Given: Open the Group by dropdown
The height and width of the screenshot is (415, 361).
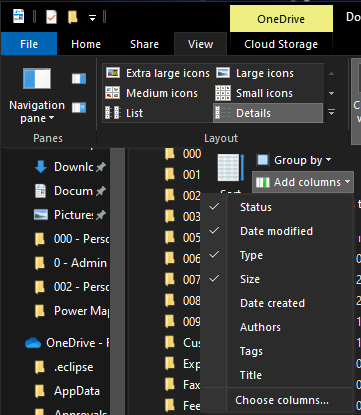Looking at the screenshot, I should [x=294, y=160].
